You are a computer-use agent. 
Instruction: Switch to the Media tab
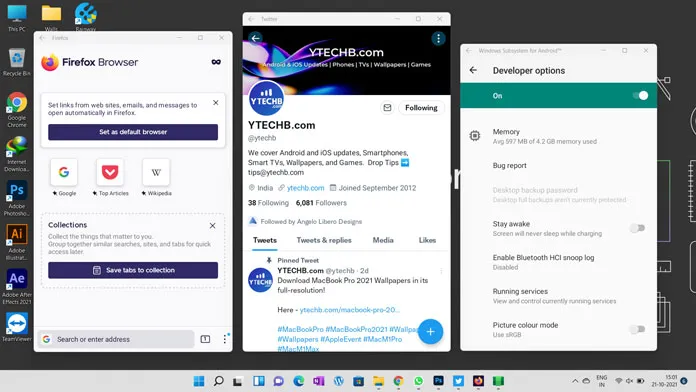383,240
